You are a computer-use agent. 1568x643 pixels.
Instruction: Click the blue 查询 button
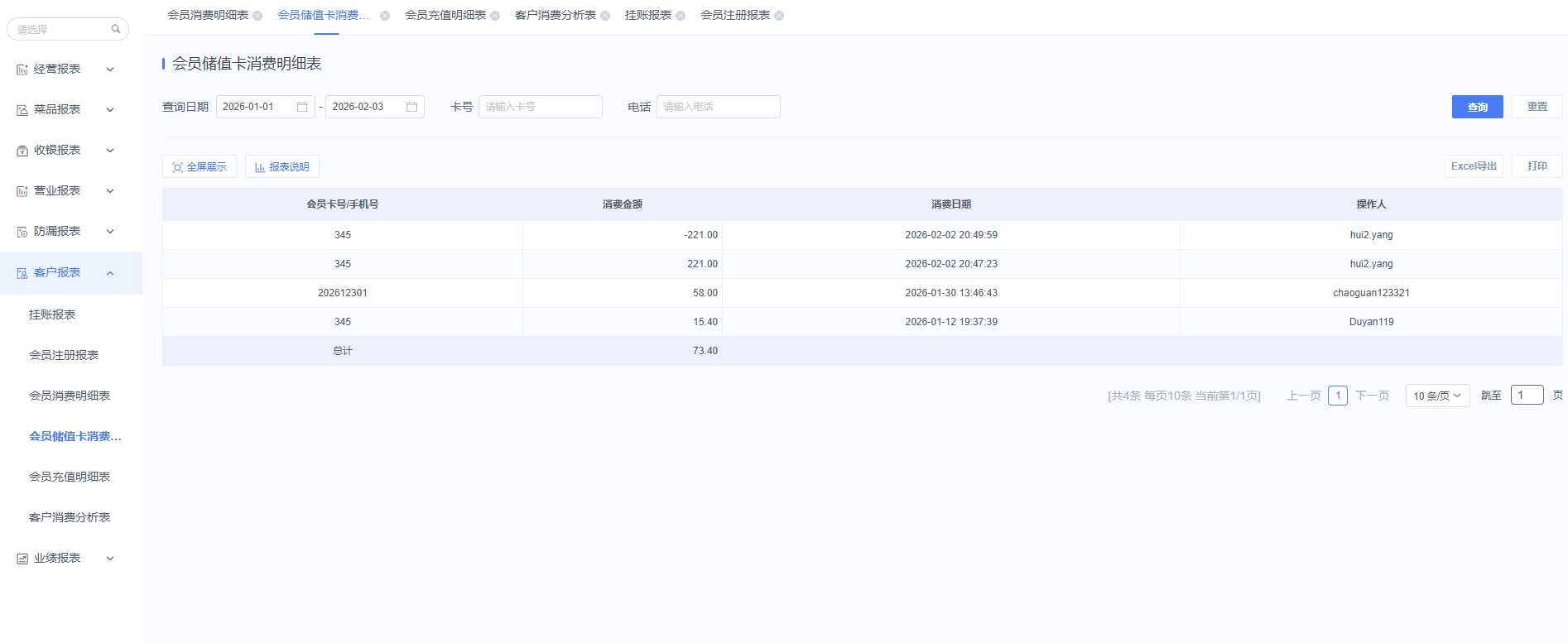1478,107
